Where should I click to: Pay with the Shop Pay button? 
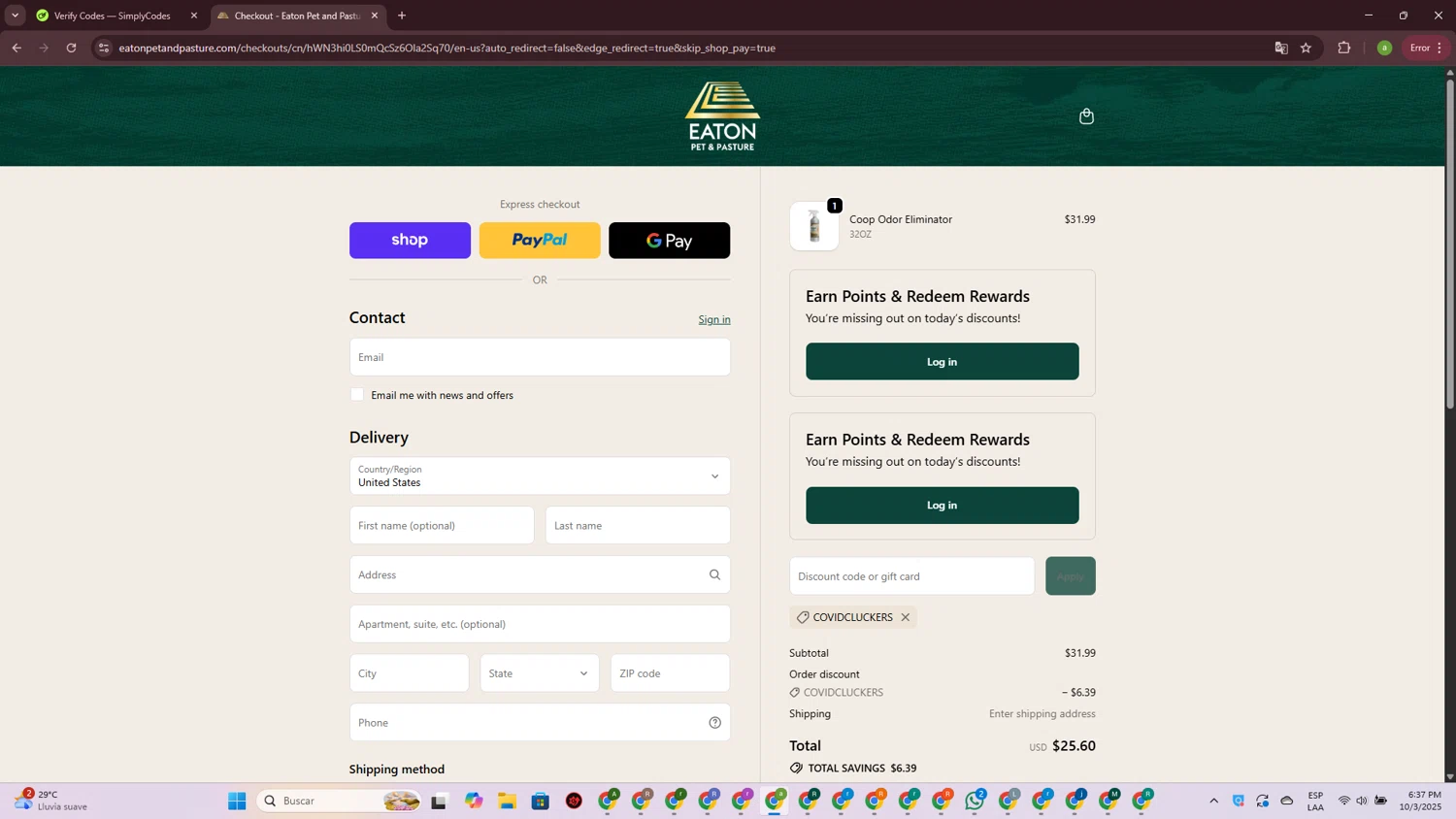click(x=410, y=241)
